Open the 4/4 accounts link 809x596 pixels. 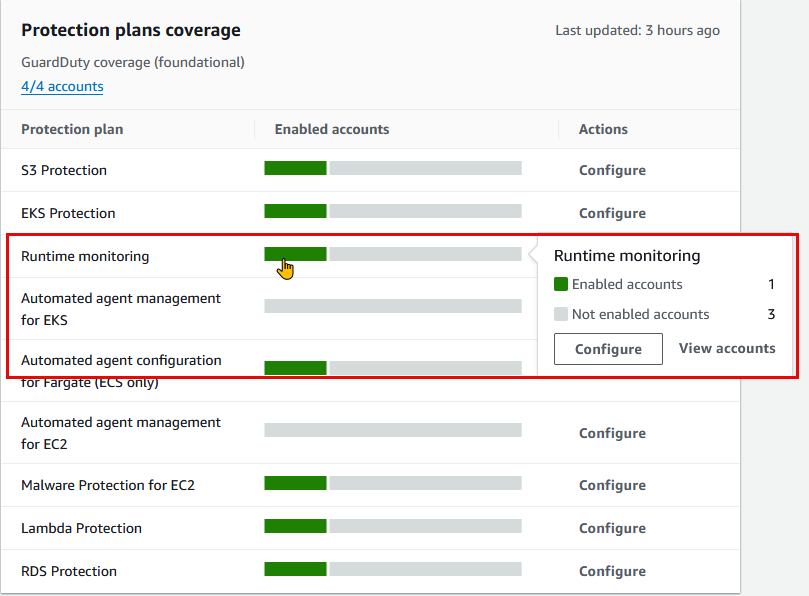pos(61,87)
